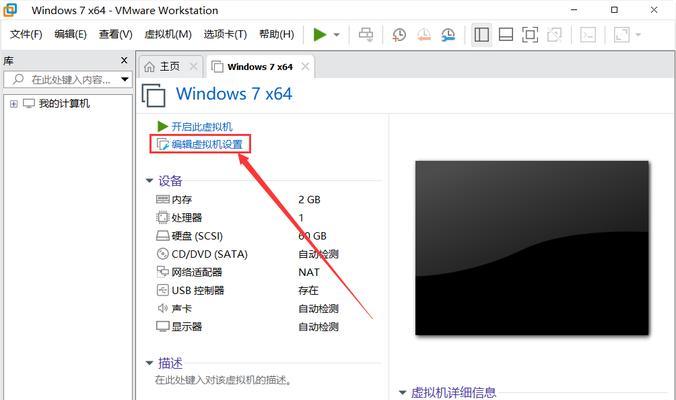Take a snapshot with the clock-plus icon
676x400 pixels.
point(399,34)
